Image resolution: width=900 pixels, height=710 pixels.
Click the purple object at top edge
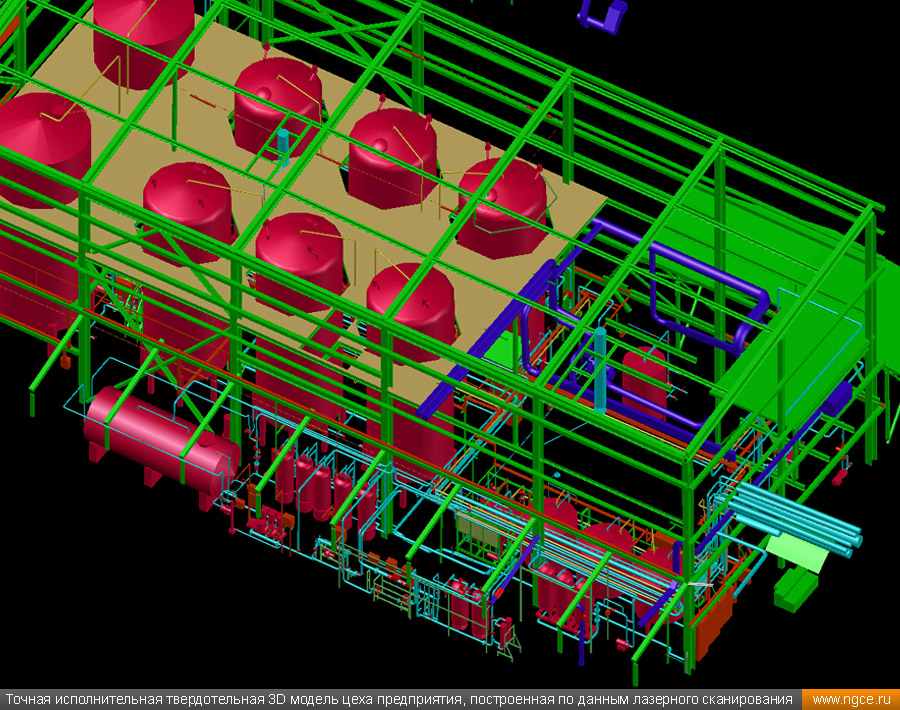[602, 13]
